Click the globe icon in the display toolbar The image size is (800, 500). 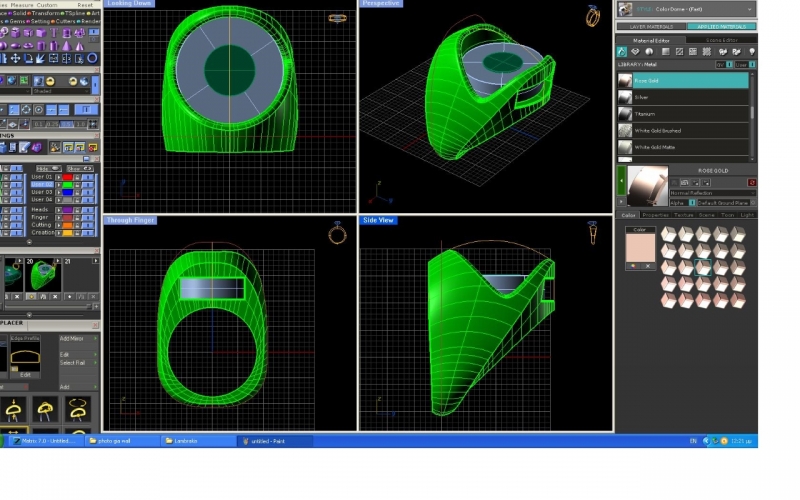12,81
